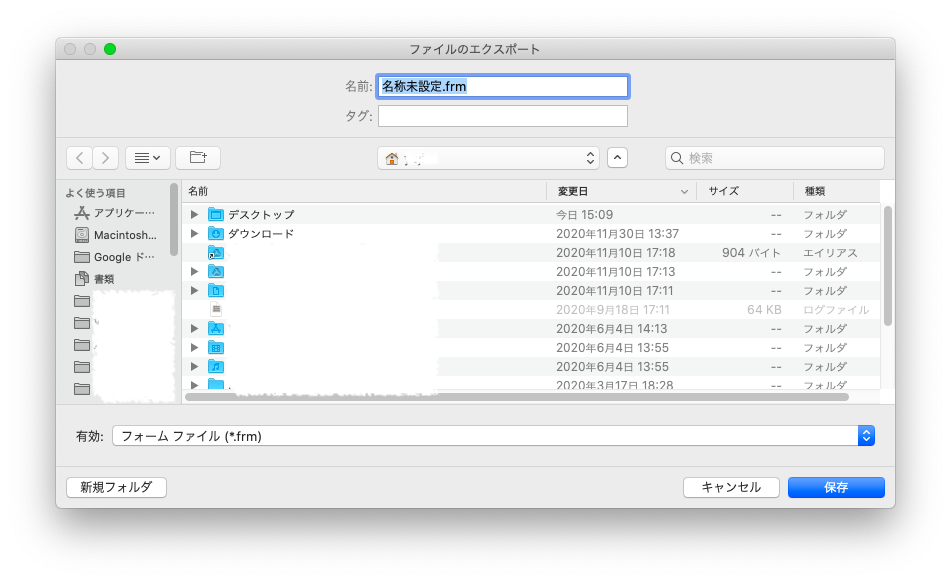Click the forward navigation arrow button
This screenshot has height=582, width=951.
tap(106, 158)
